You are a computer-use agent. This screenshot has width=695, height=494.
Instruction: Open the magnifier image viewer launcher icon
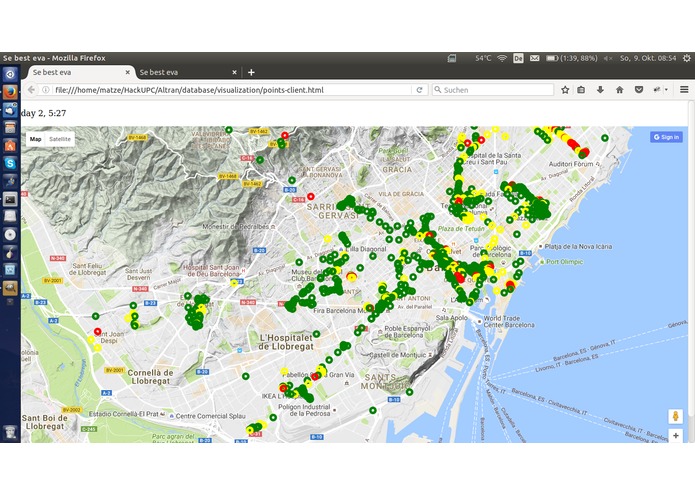pyautogui.click(x=10, y=288)
